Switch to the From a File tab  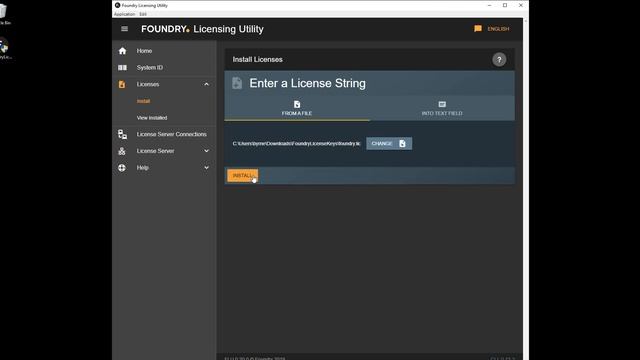coord(297,108)
